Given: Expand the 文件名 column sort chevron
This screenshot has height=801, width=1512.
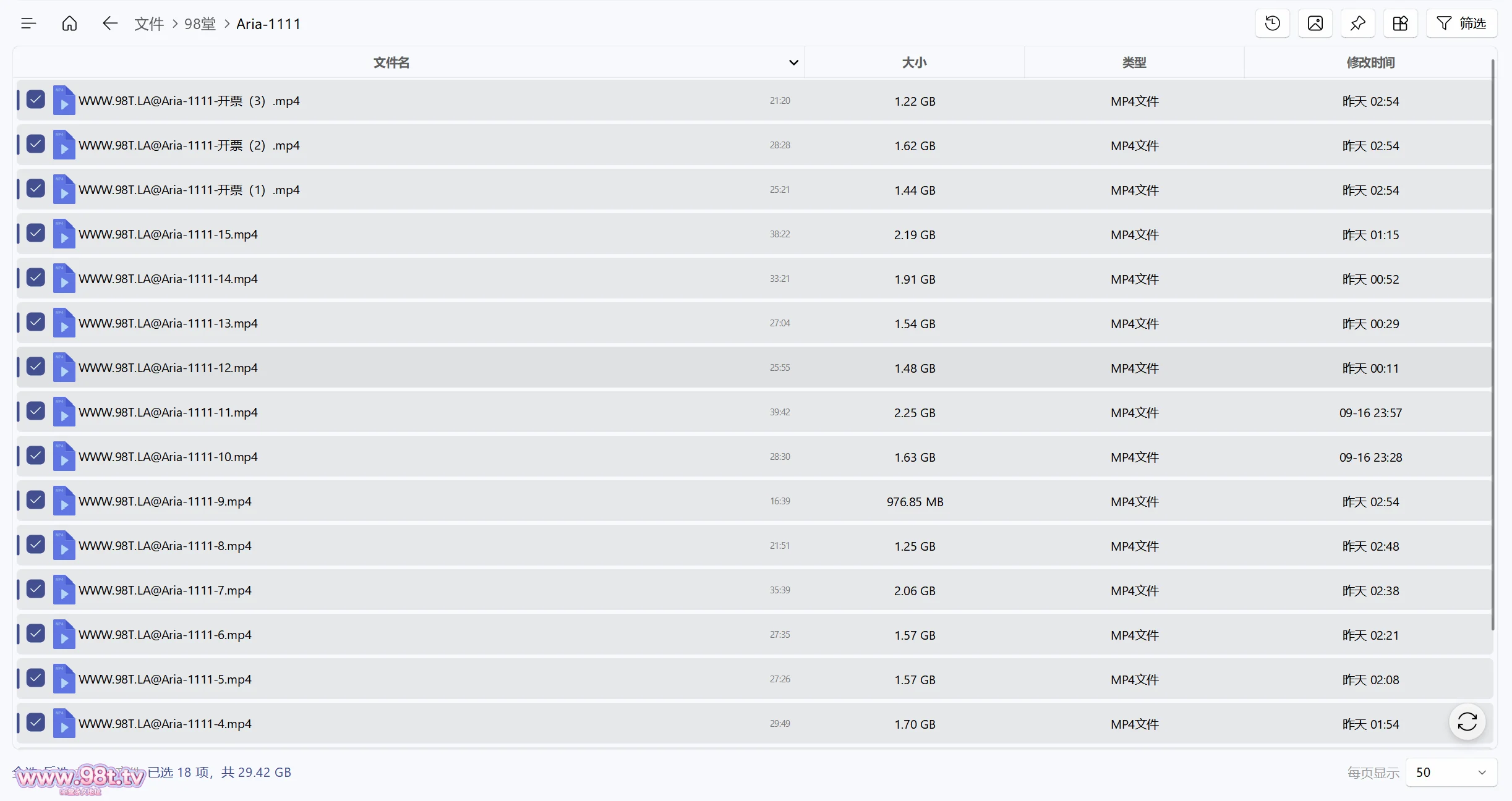Looking at the screenshot, I should (x=794, y=62).
